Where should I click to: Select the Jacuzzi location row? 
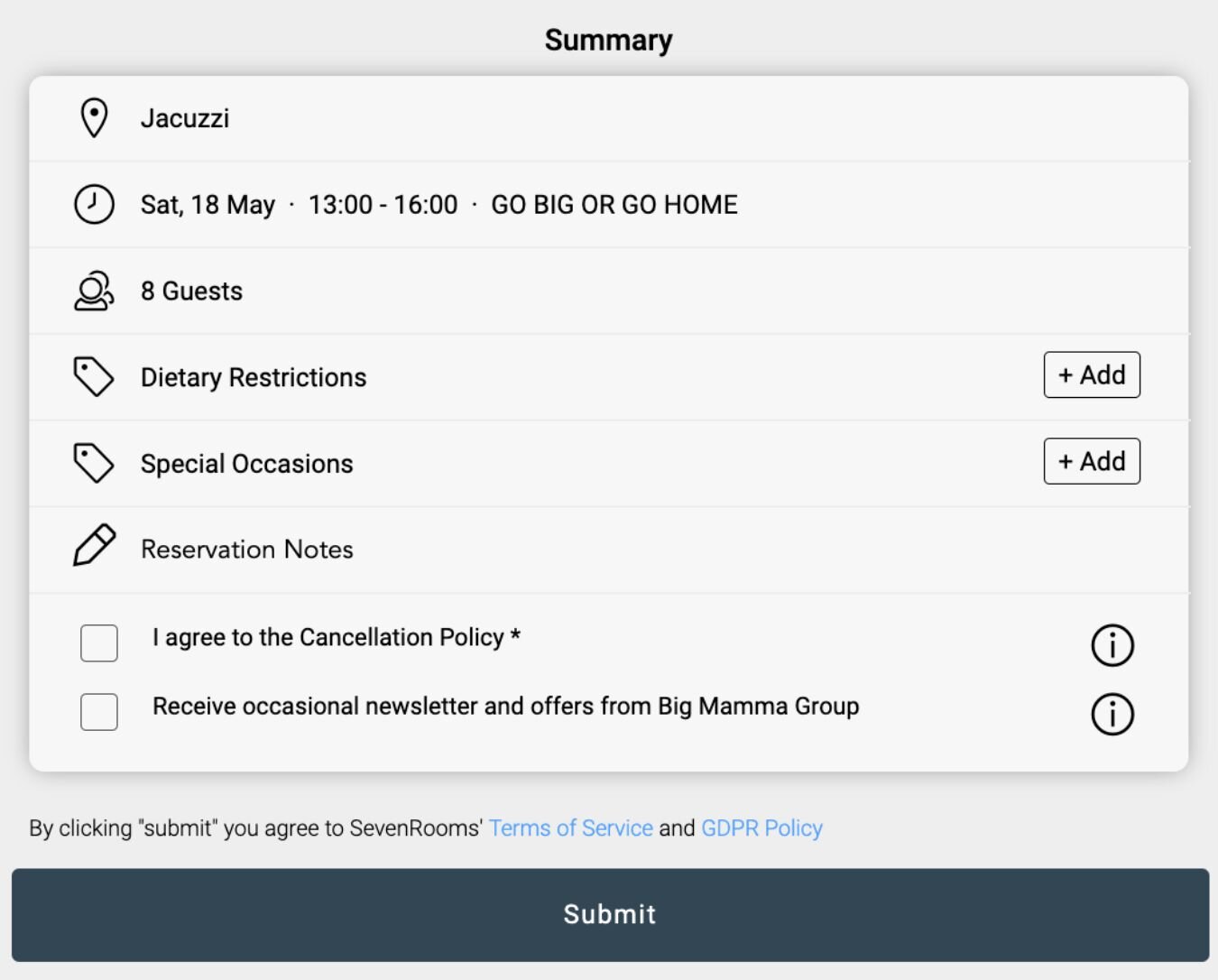pos(185,118)
